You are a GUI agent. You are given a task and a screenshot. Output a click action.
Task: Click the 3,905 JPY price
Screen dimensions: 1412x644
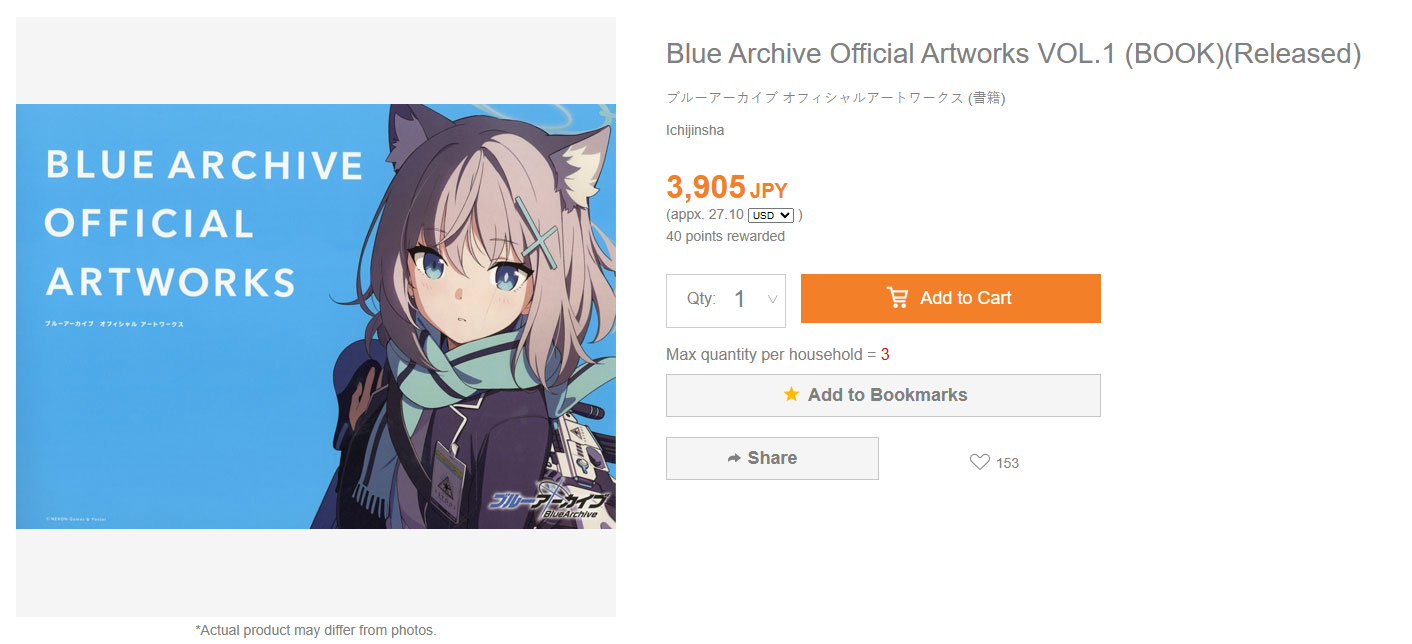coord(727,187)
